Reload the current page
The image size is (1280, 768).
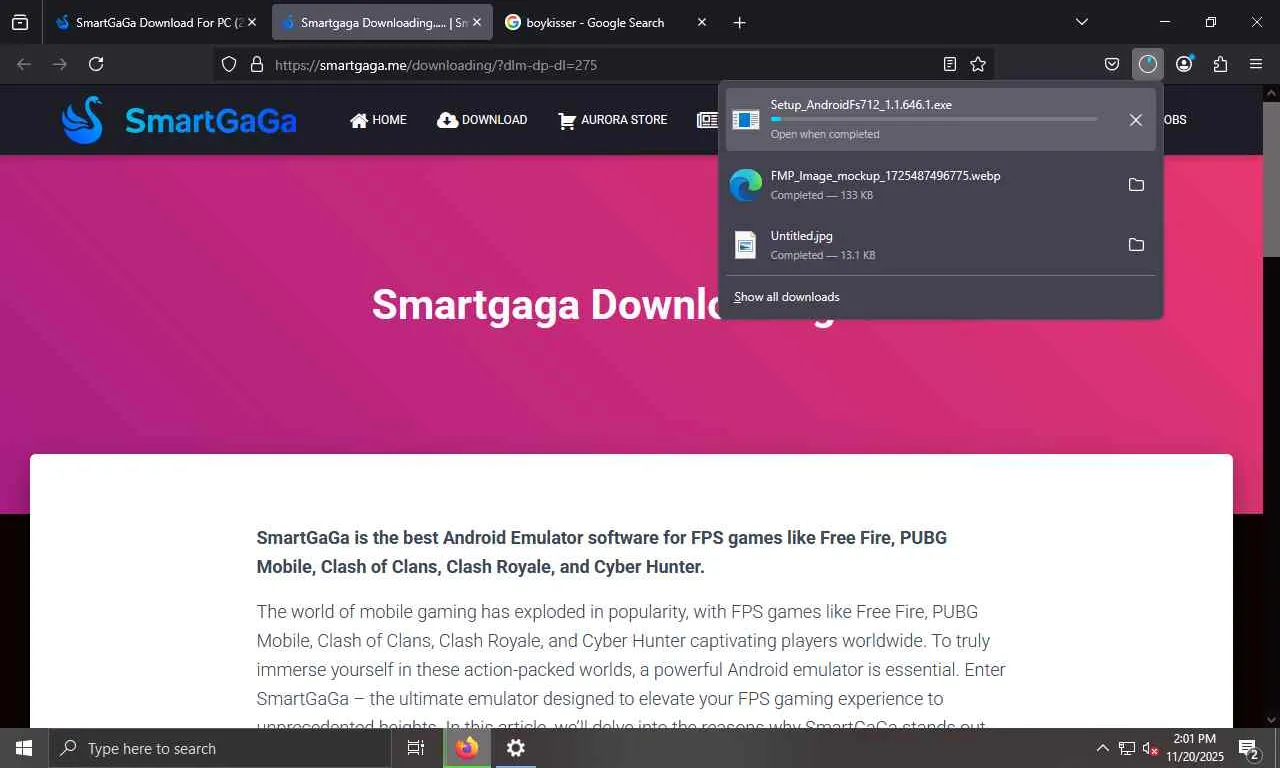[x=96, y=64]
